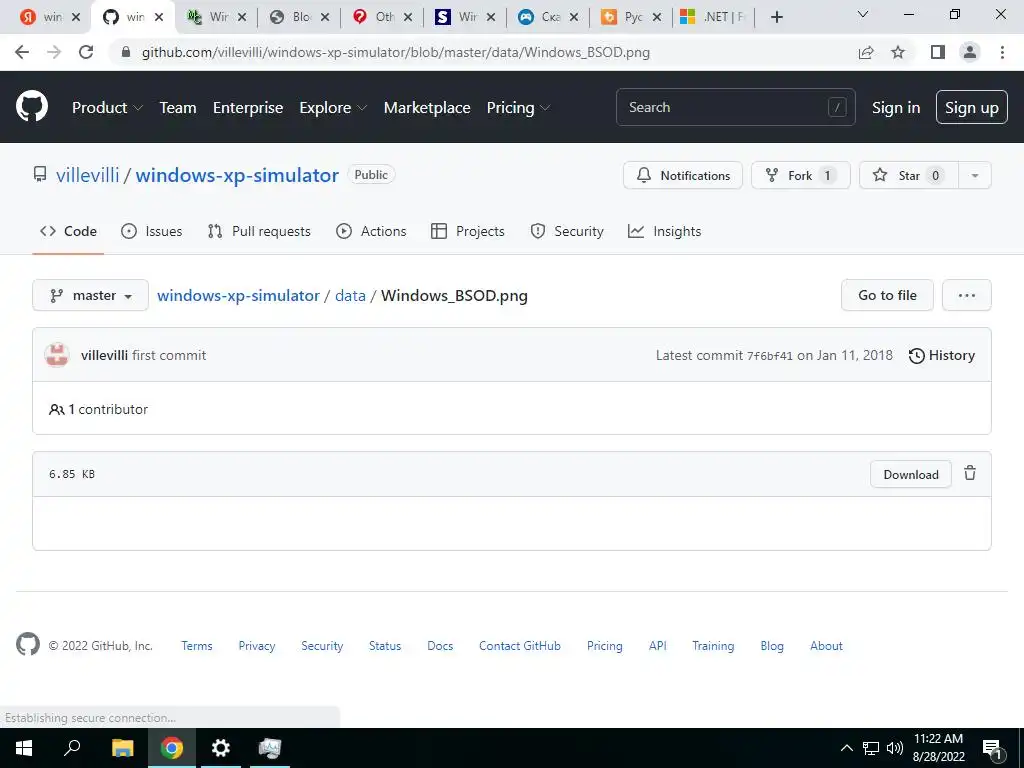Open the Windows Start menu
The width and height of the screenshot is (1024, 768).
(x=24, y=748)
